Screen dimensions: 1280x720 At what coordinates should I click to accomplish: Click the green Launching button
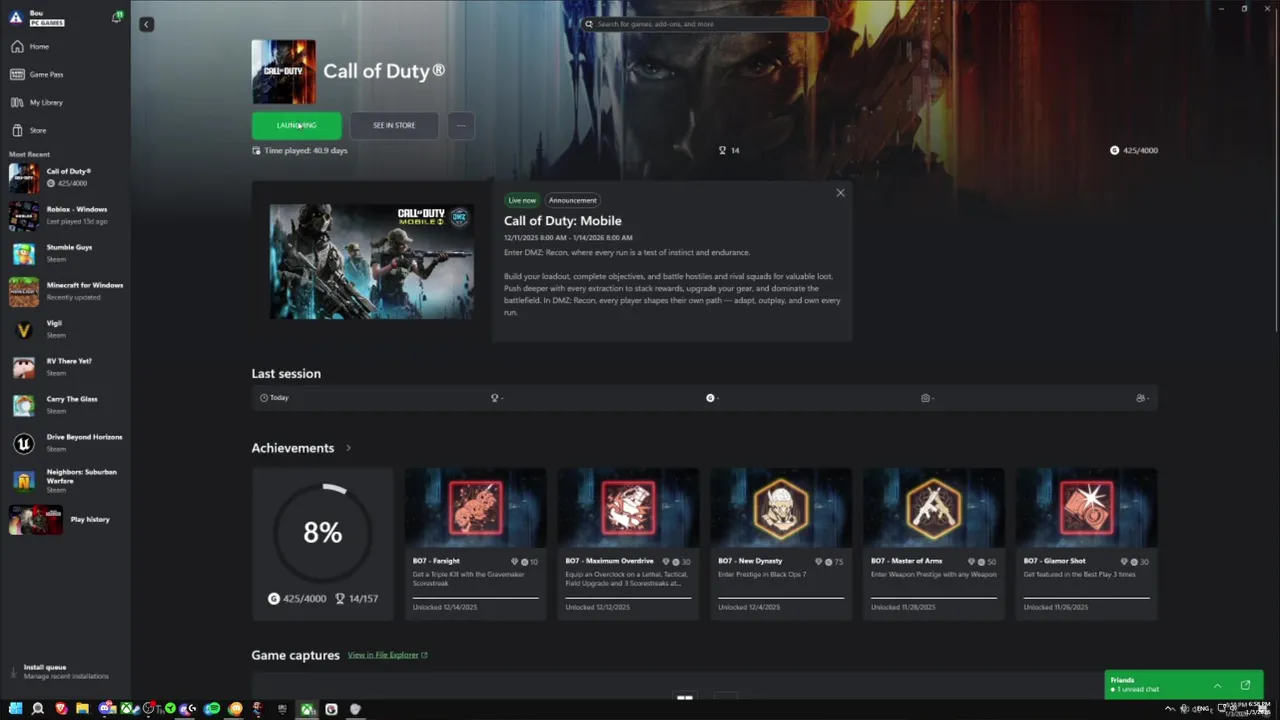(296, 125)
